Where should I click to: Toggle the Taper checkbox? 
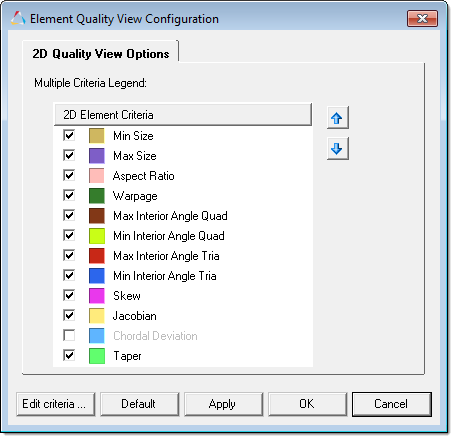pyautogui.click(x=69, y=355)
